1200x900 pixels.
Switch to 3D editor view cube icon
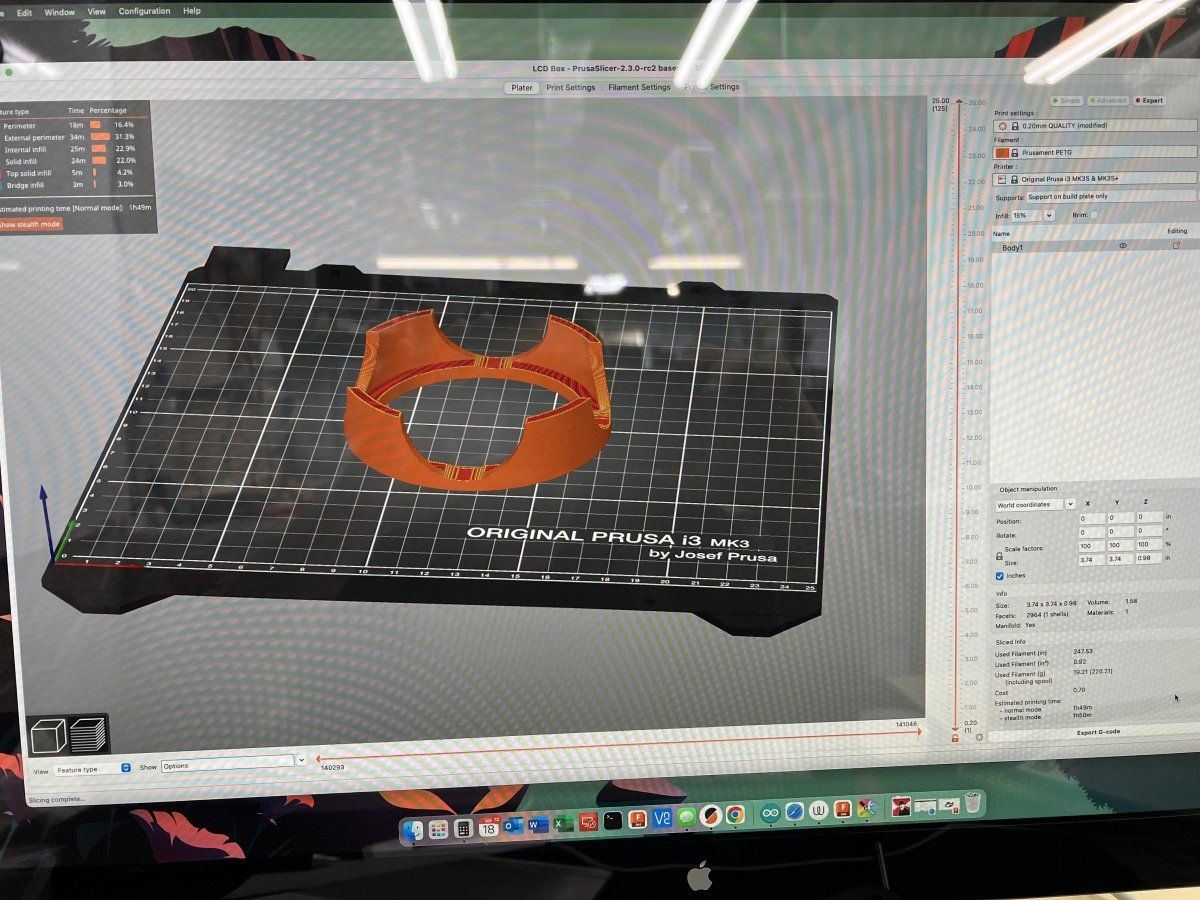pyautogui.click(x=49, y=737)
